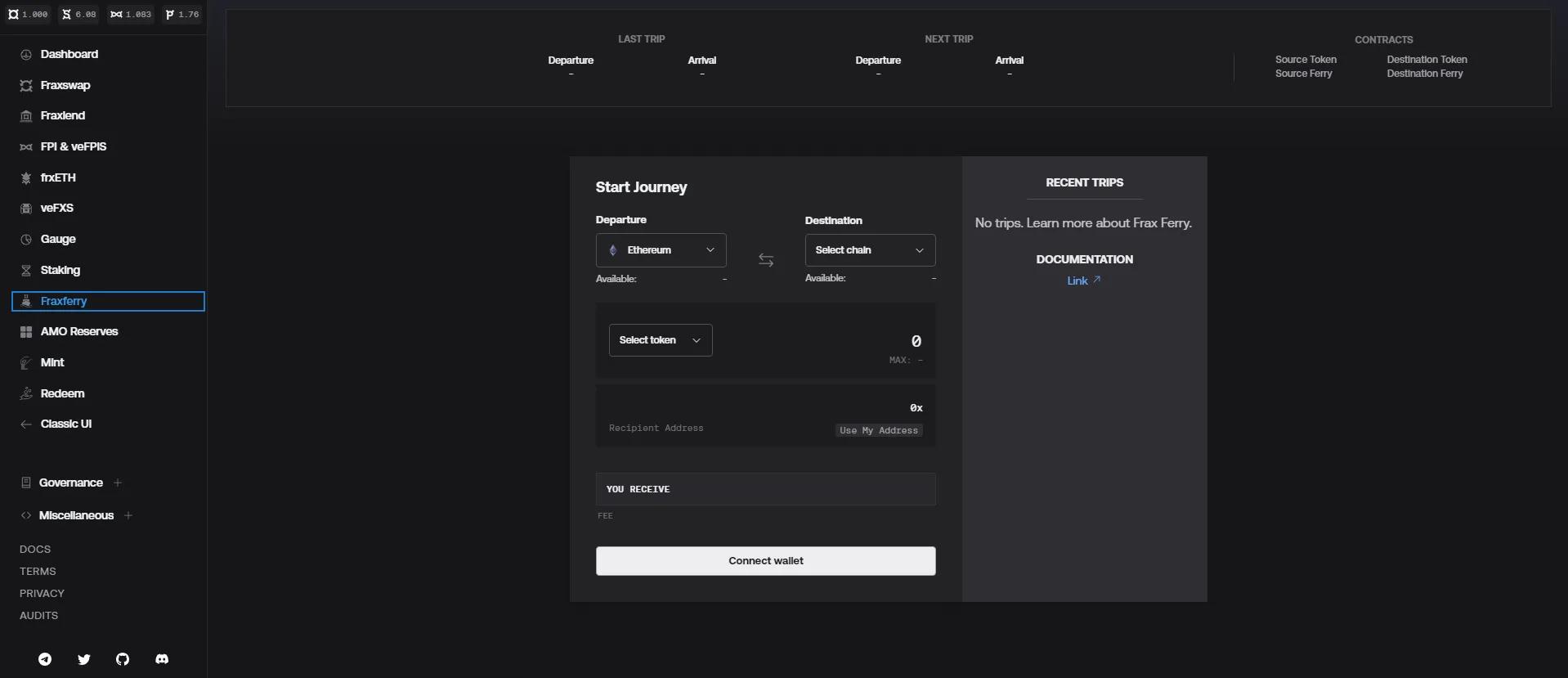
Task: Click the Governance section icon
Action: click(x=26, y=483)
